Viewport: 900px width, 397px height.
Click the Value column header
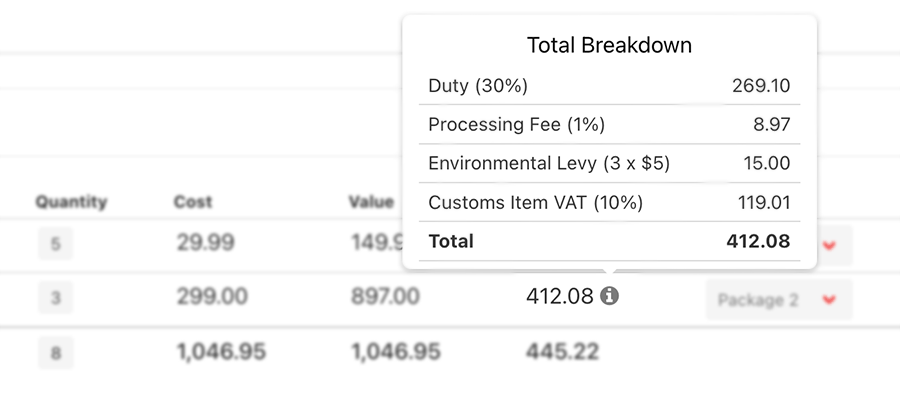pyautogui.click(x=371, y=202)
